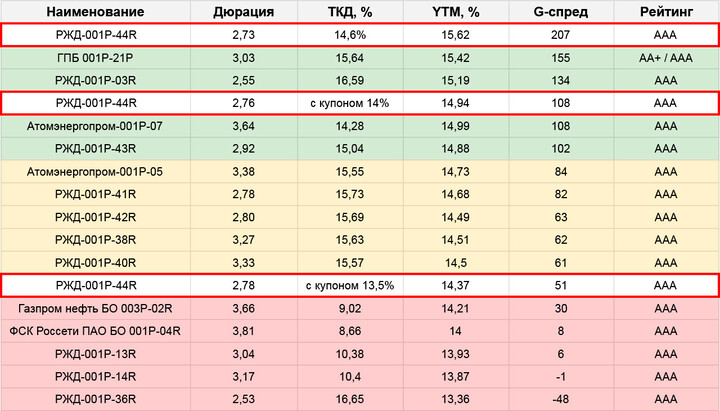Image resolution: width=720 pixels, height=411 pixels.
Task: Click the YTM value '15,62'
Action: pos(456,35)
